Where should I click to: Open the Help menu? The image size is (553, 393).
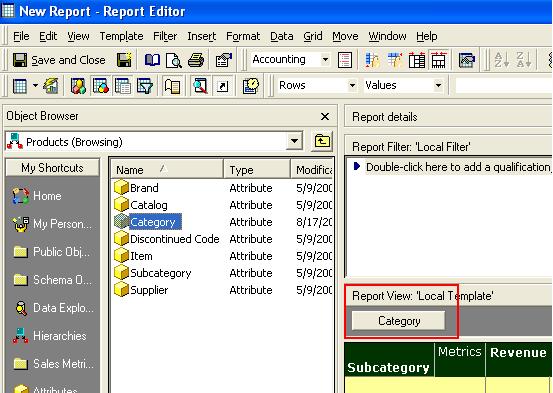(x=427, y=36)
